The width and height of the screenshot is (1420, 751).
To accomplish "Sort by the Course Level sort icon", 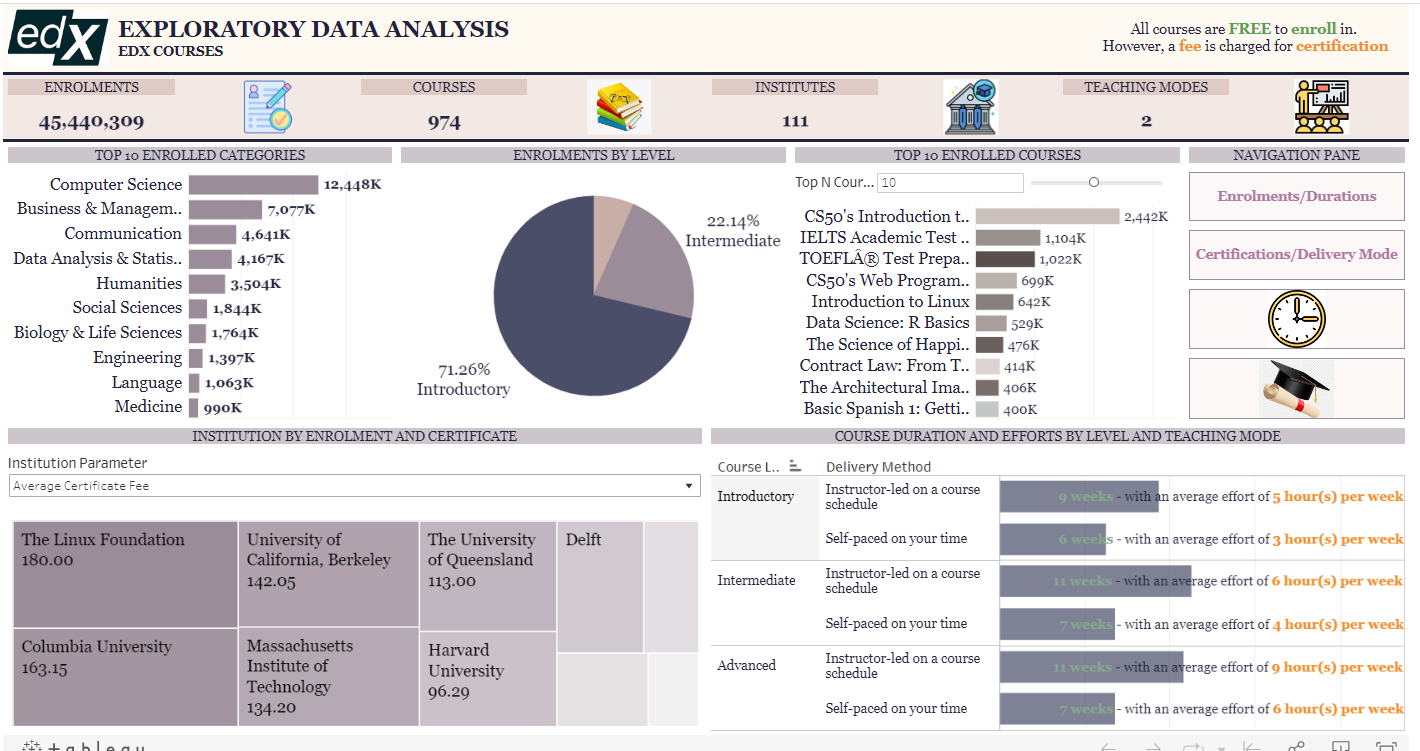I will click(795, 466).
